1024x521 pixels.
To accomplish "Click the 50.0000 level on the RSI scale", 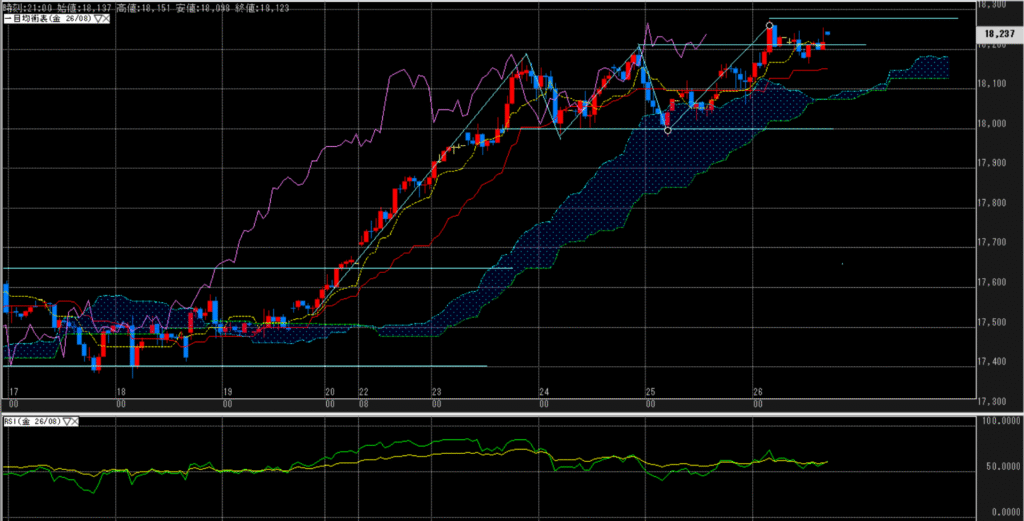I will [996, 467].
